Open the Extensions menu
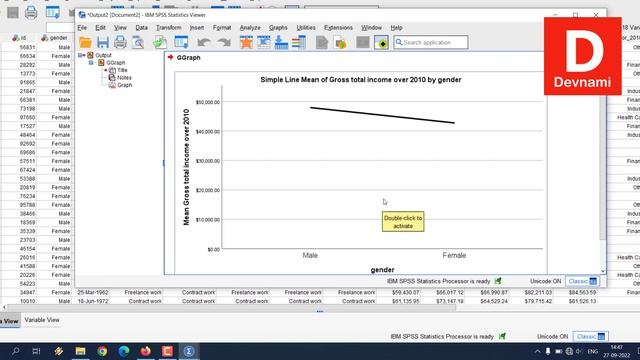 click(x=338, y=28)
